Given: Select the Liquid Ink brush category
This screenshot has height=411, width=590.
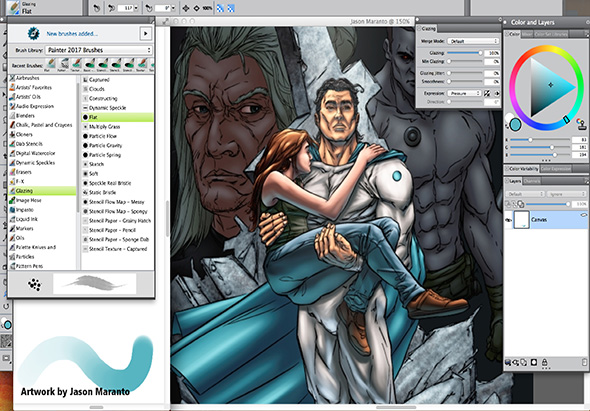Looking at the screenshot, I should pos(42,219).
